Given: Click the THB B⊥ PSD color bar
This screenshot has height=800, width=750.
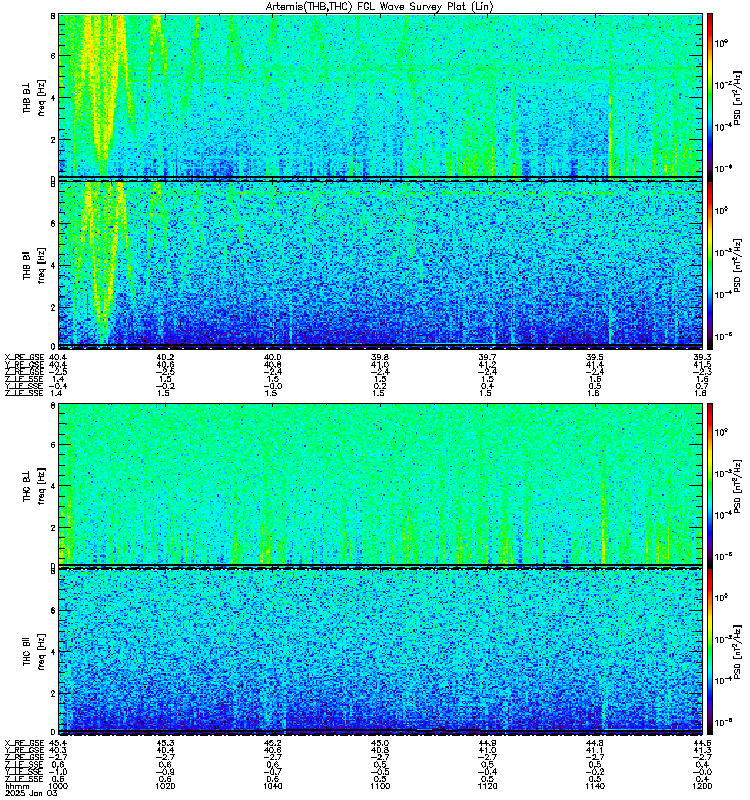Looking at the screenshot, I should (710, 96).
